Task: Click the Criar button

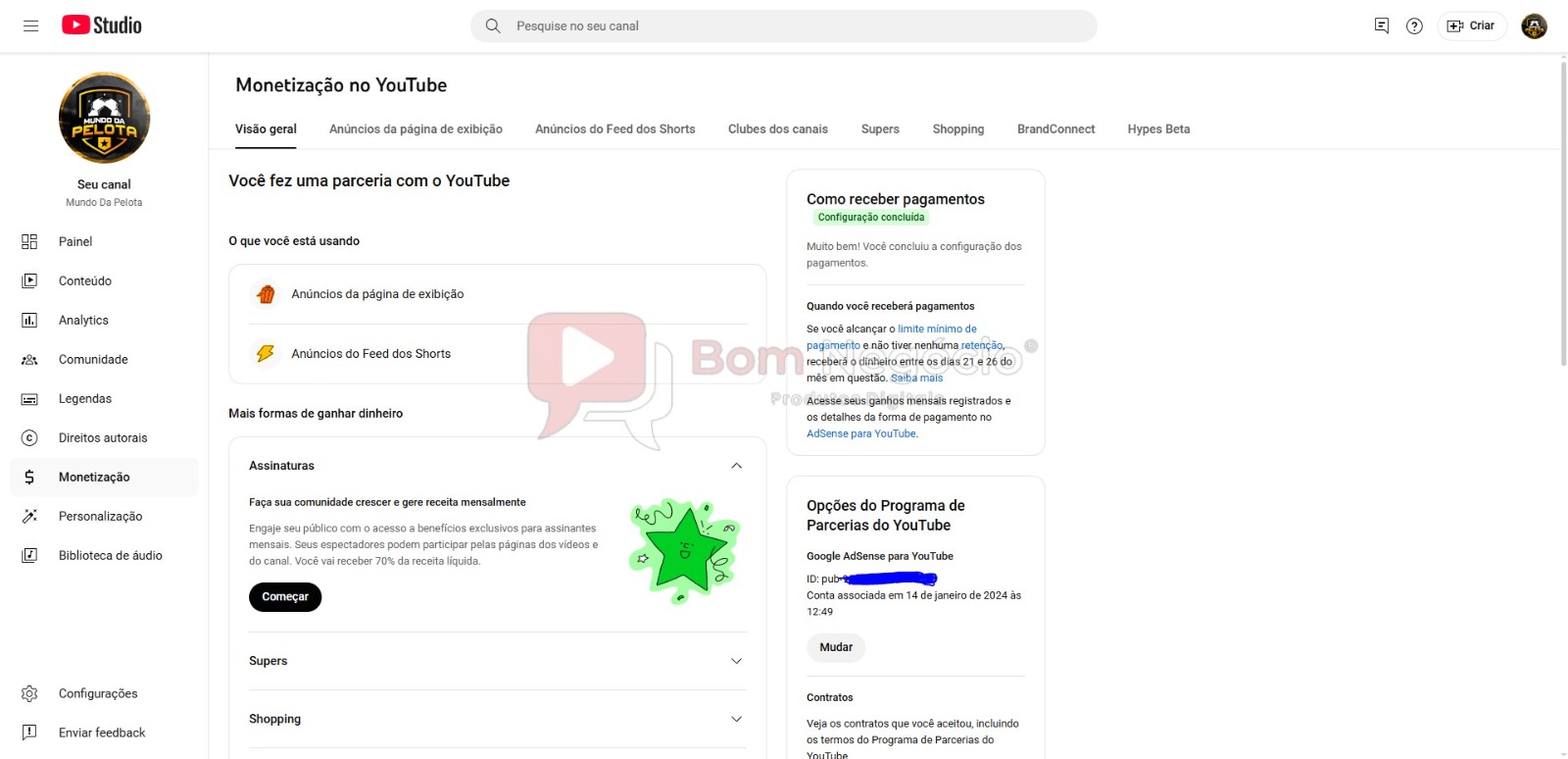Action: 1472,25
